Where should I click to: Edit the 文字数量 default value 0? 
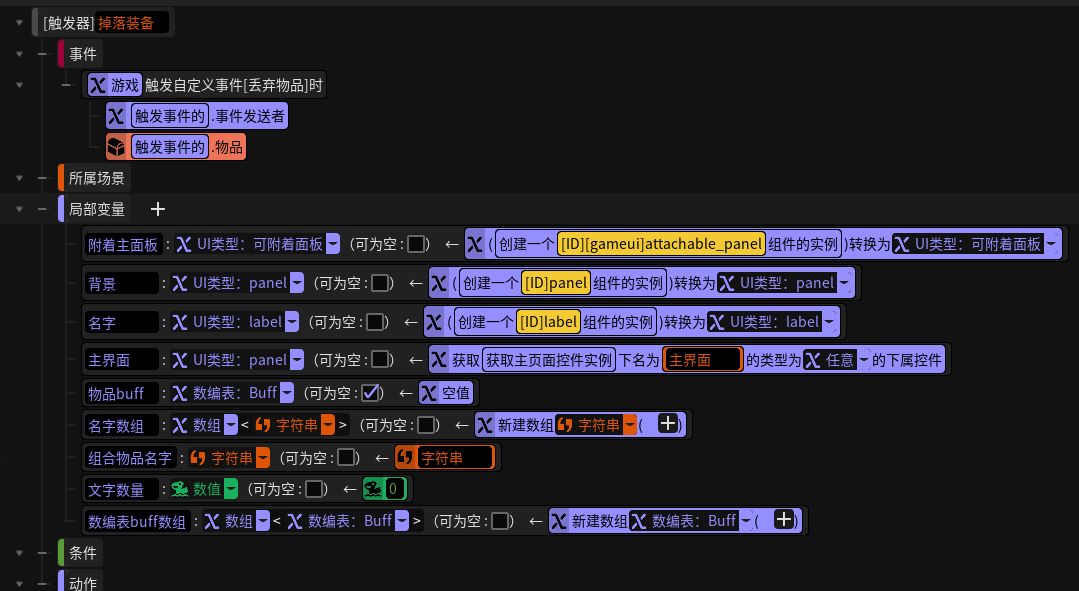pyautogui.click(x=394, y=489)
